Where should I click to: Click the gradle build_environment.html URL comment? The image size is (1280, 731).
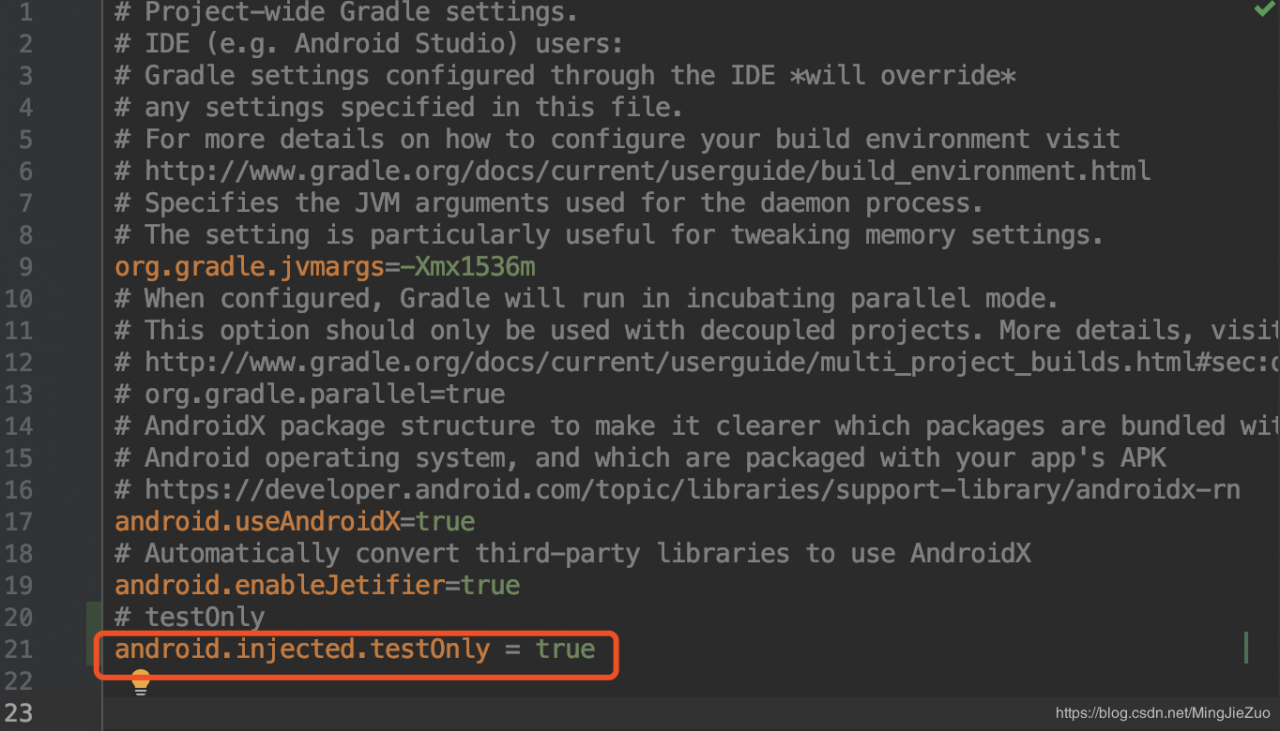(633, 171)
